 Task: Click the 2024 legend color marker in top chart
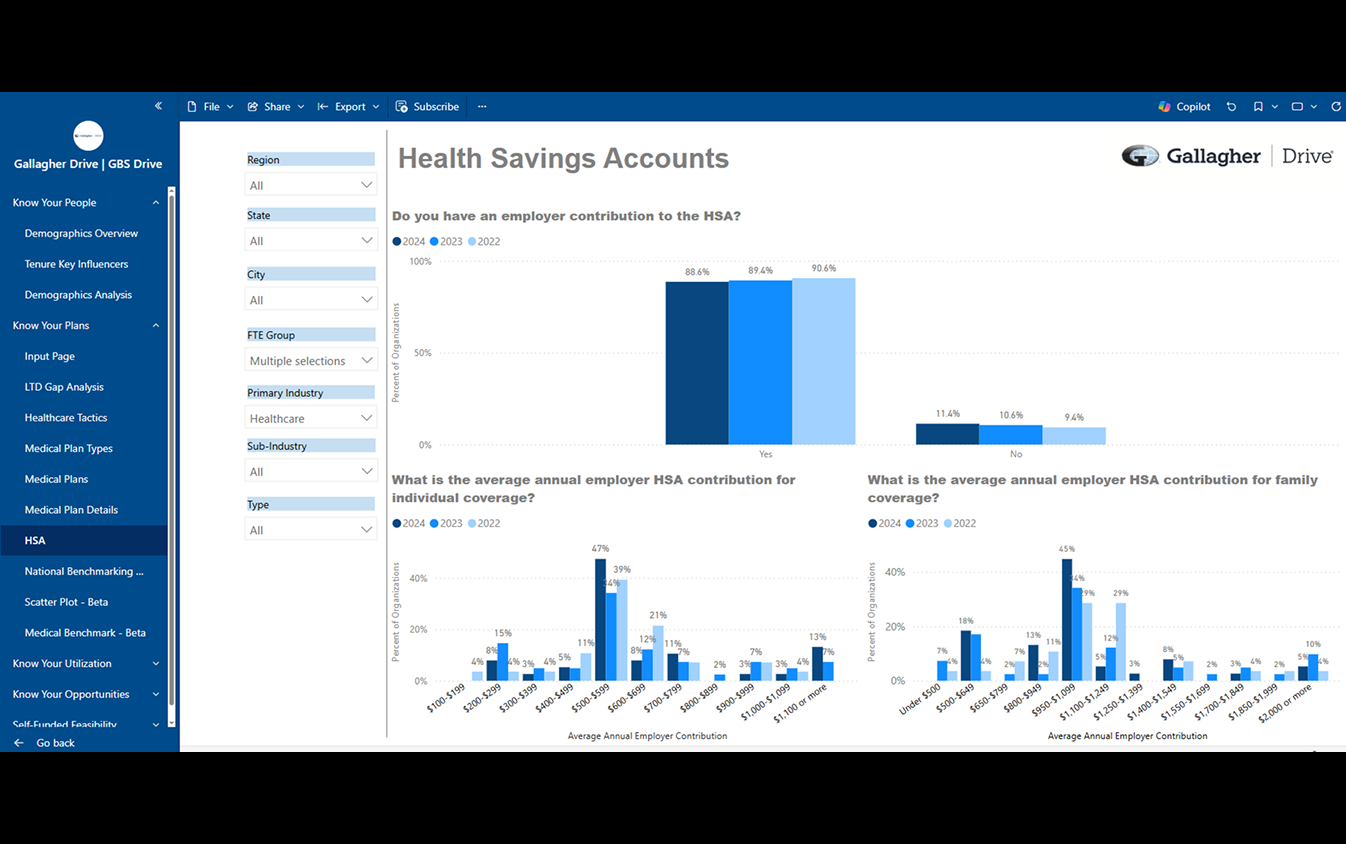click(x=397, y=242)
